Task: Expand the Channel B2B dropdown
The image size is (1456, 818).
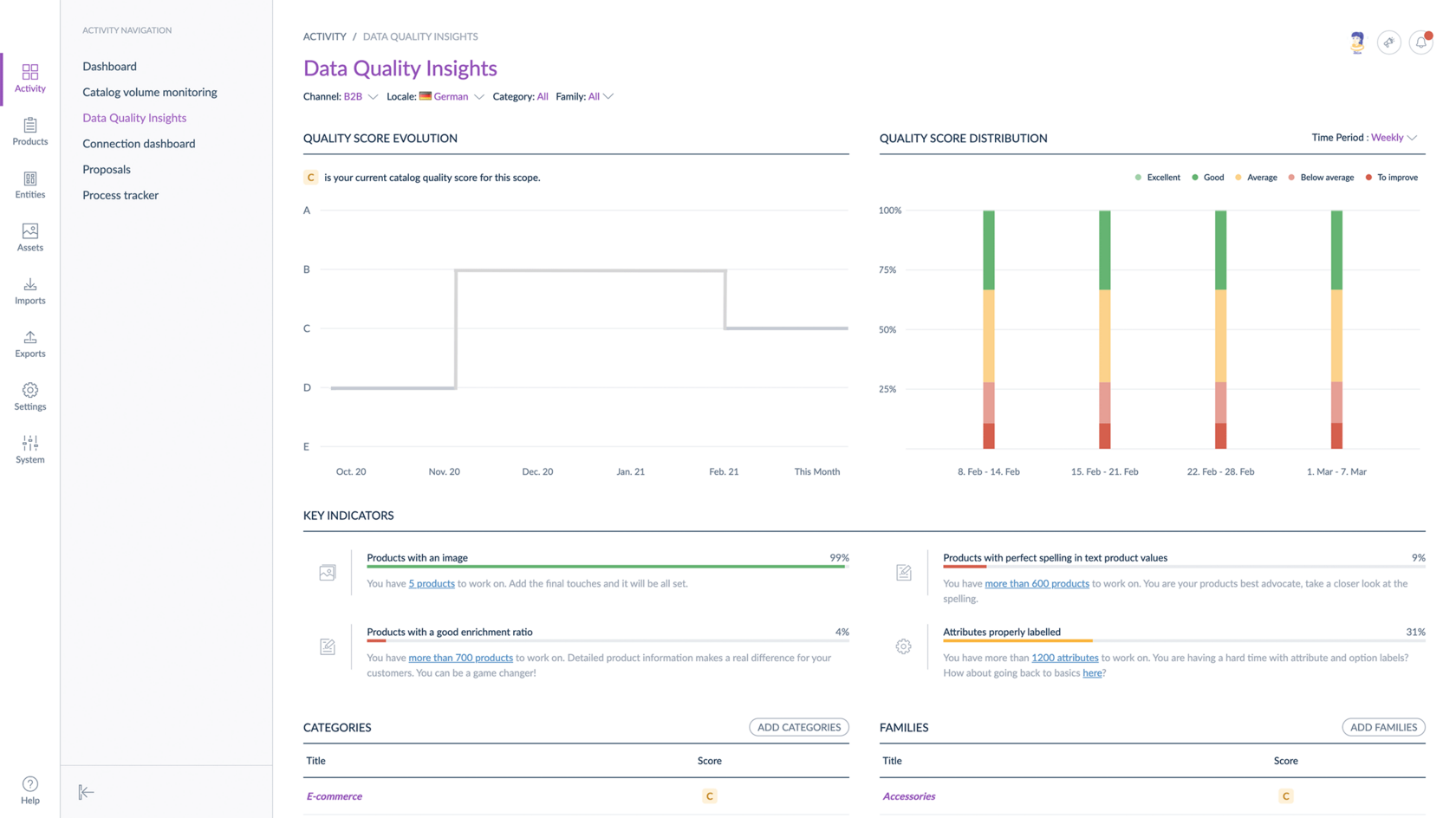Action: (x=361, y=97)
